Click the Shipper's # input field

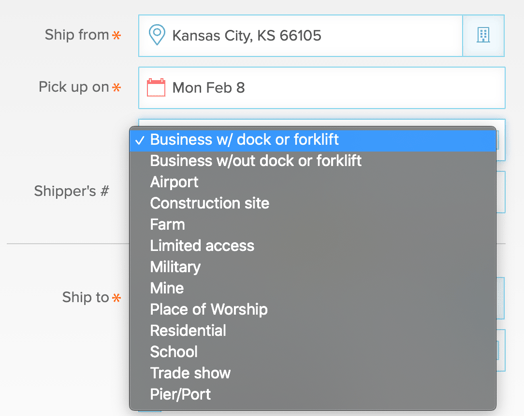click(x=501, y=192)
